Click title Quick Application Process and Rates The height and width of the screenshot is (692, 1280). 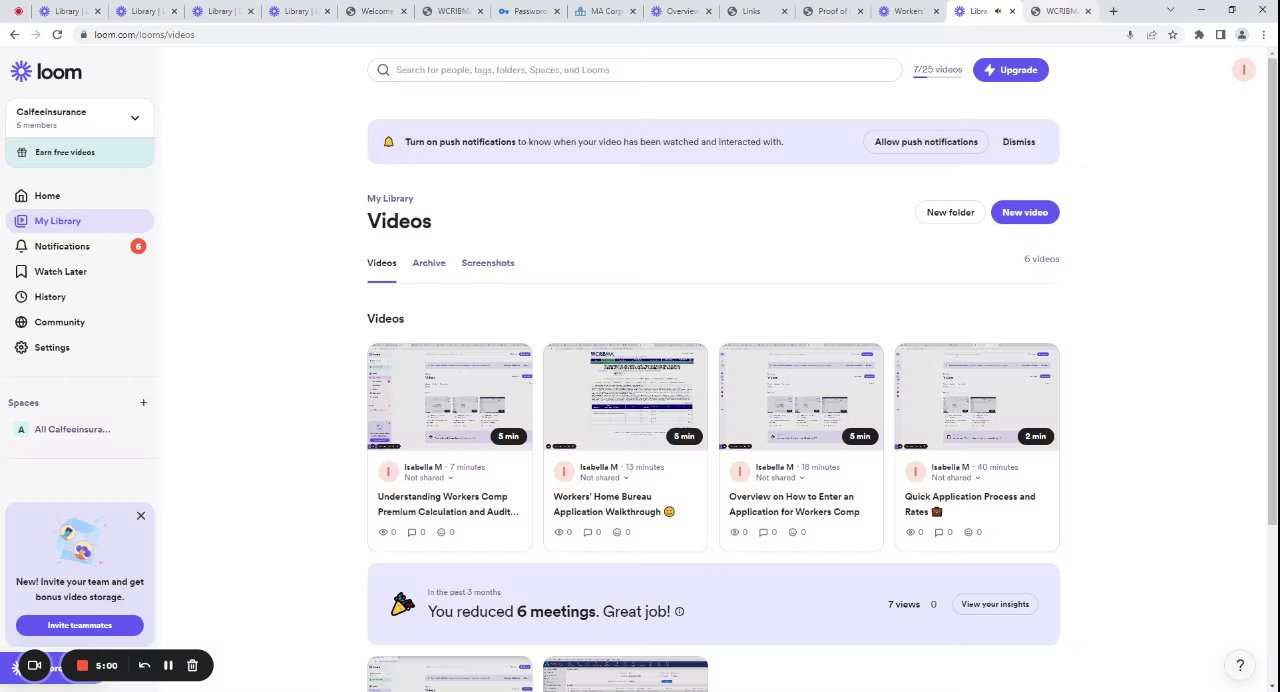click(970, 504)
